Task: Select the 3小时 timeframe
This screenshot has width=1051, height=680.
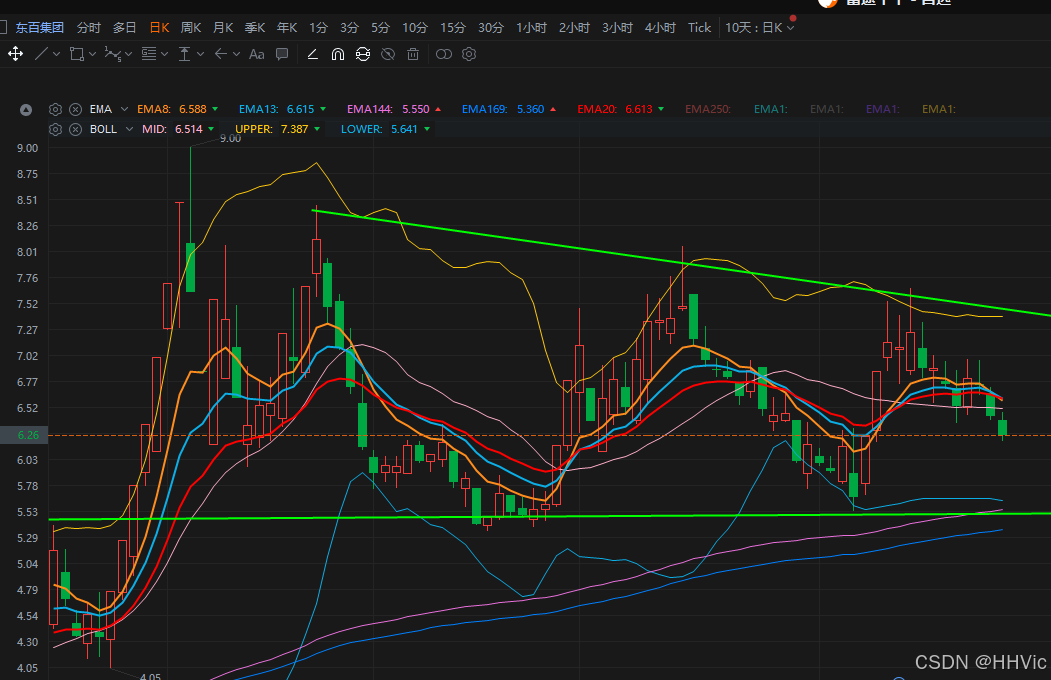Action: [617, 27]
